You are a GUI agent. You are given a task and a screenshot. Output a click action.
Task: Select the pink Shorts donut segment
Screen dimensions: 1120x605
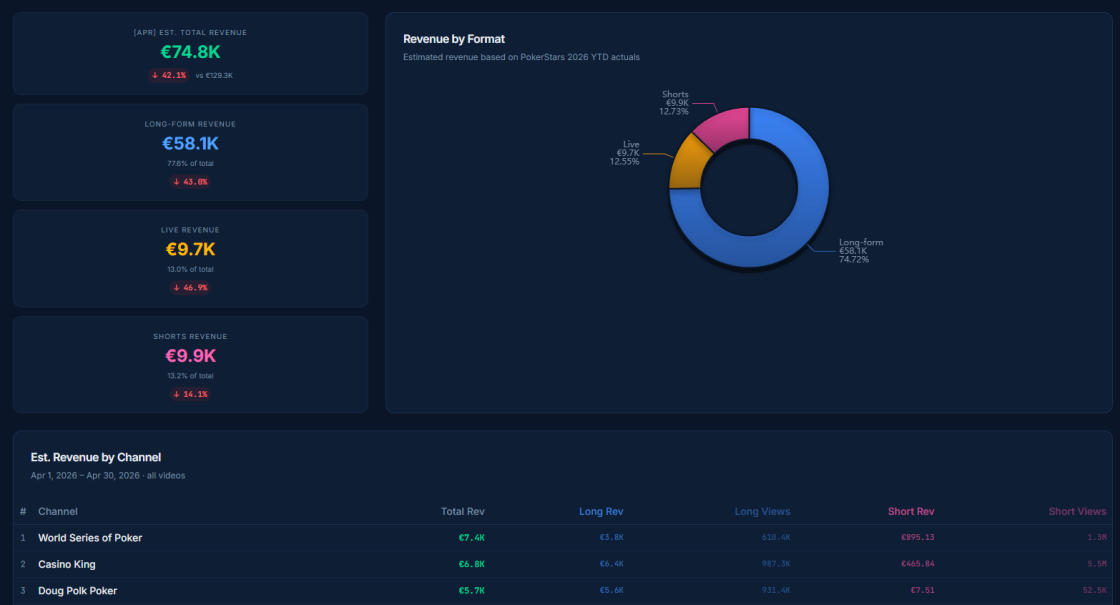tap(726, 126)
